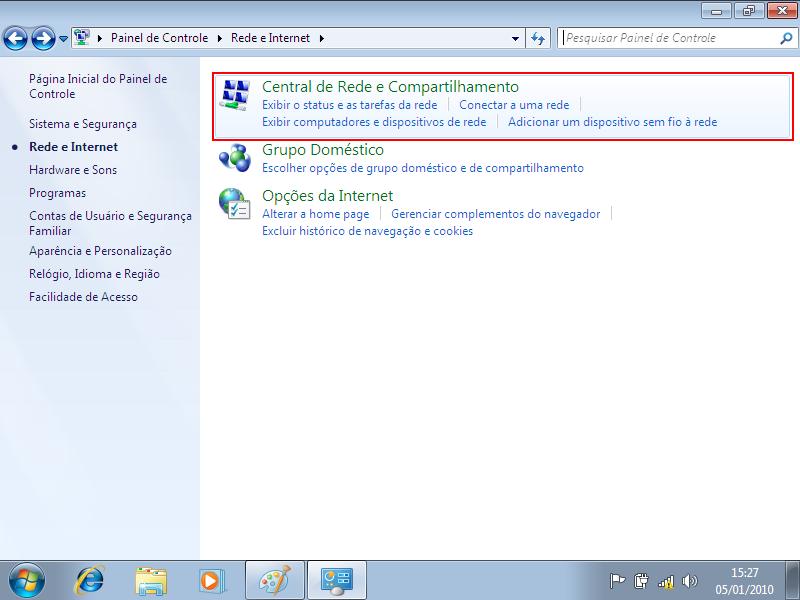Select Hardware e Sons category
The width and height of the screenshot is (800, 600).
pos(73,170)
